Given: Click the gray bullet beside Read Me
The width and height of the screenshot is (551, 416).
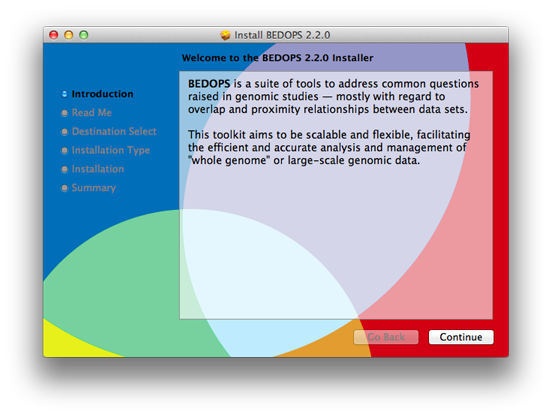Looking at the screenshot, I should [x=64, y=113].
